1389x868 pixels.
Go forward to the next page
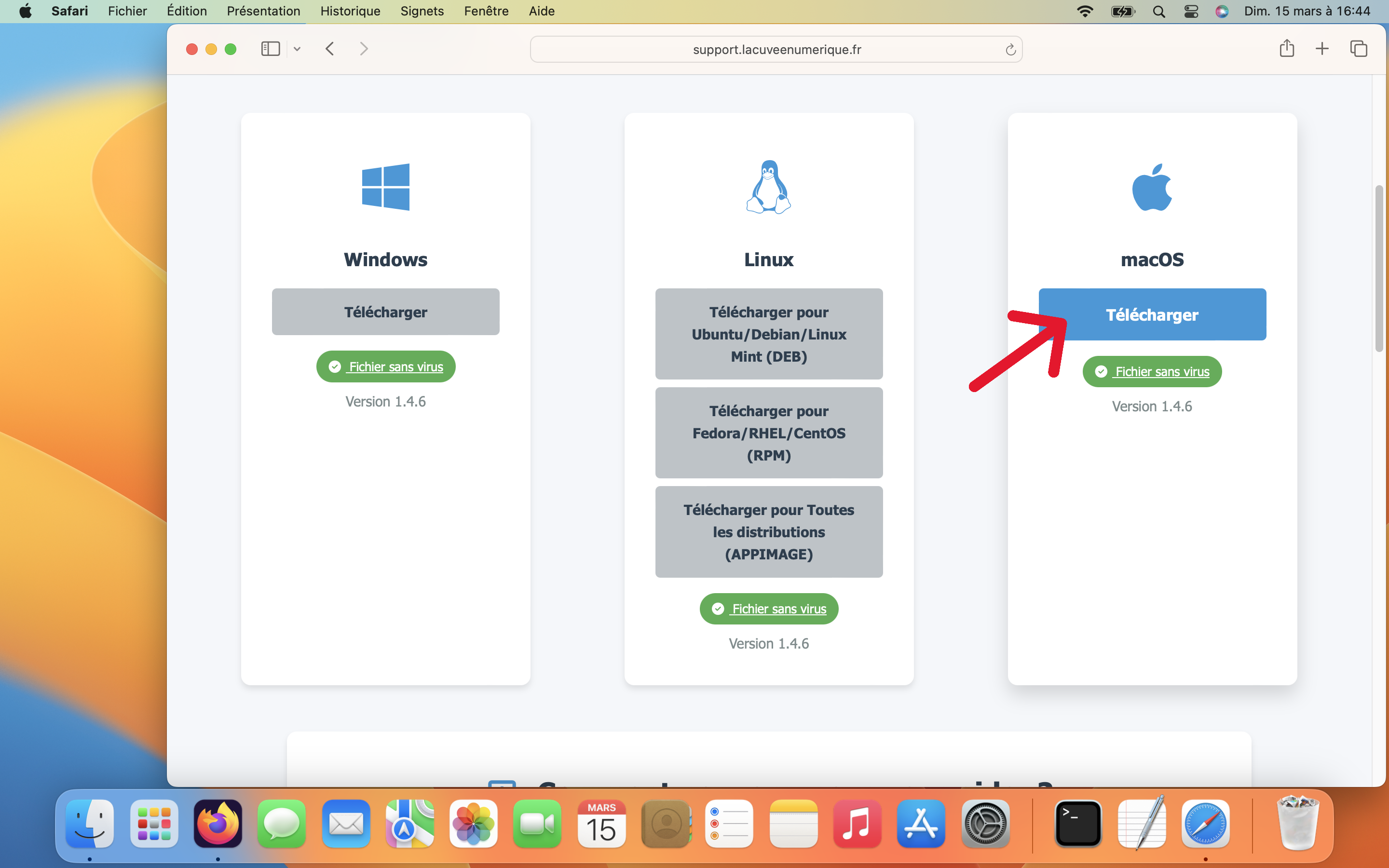pyautogui.click(x=363, y=49)
